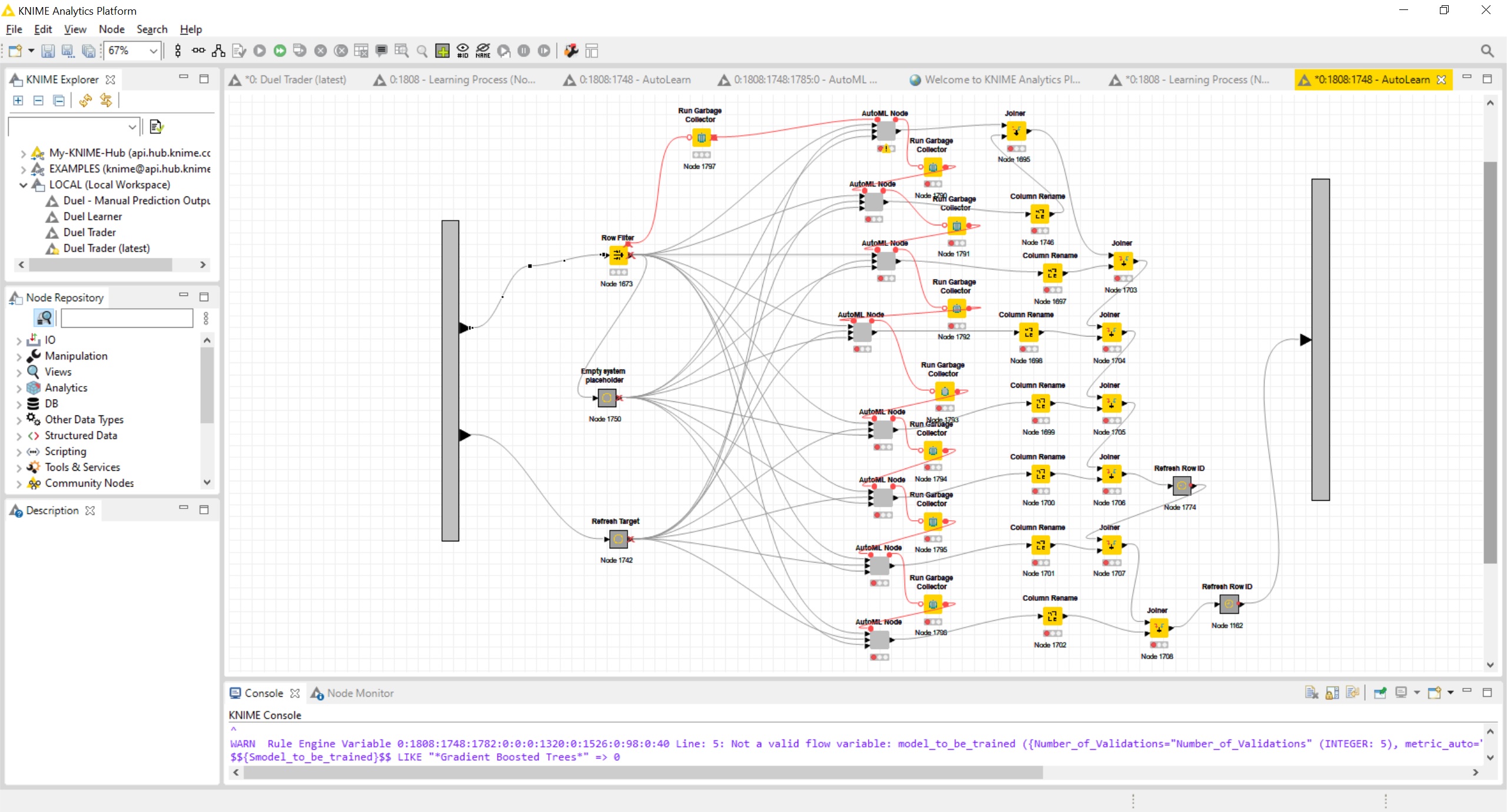
Task: Collapse all in KNIME Explorer
Action: (59, 101)
